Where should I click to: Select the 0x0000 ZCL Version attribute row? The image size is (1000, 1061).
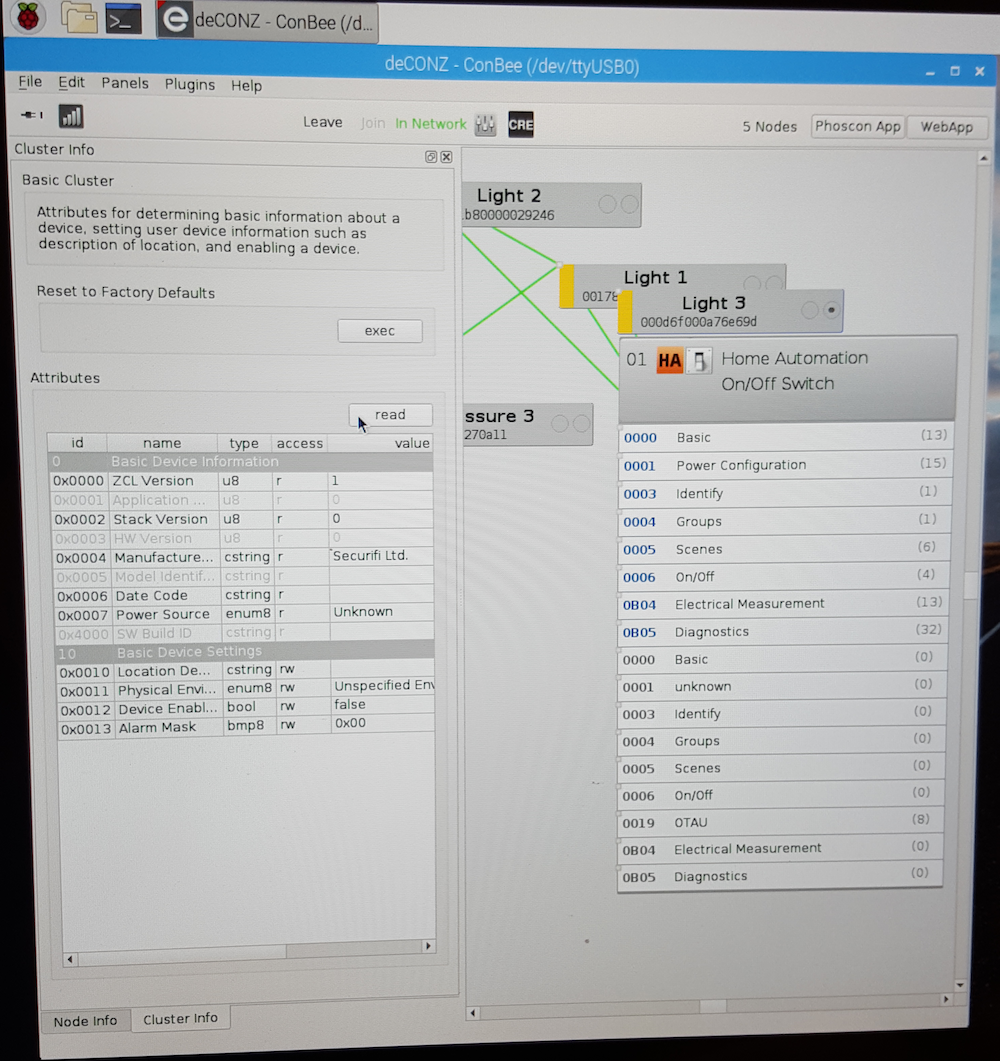point(242,481)
